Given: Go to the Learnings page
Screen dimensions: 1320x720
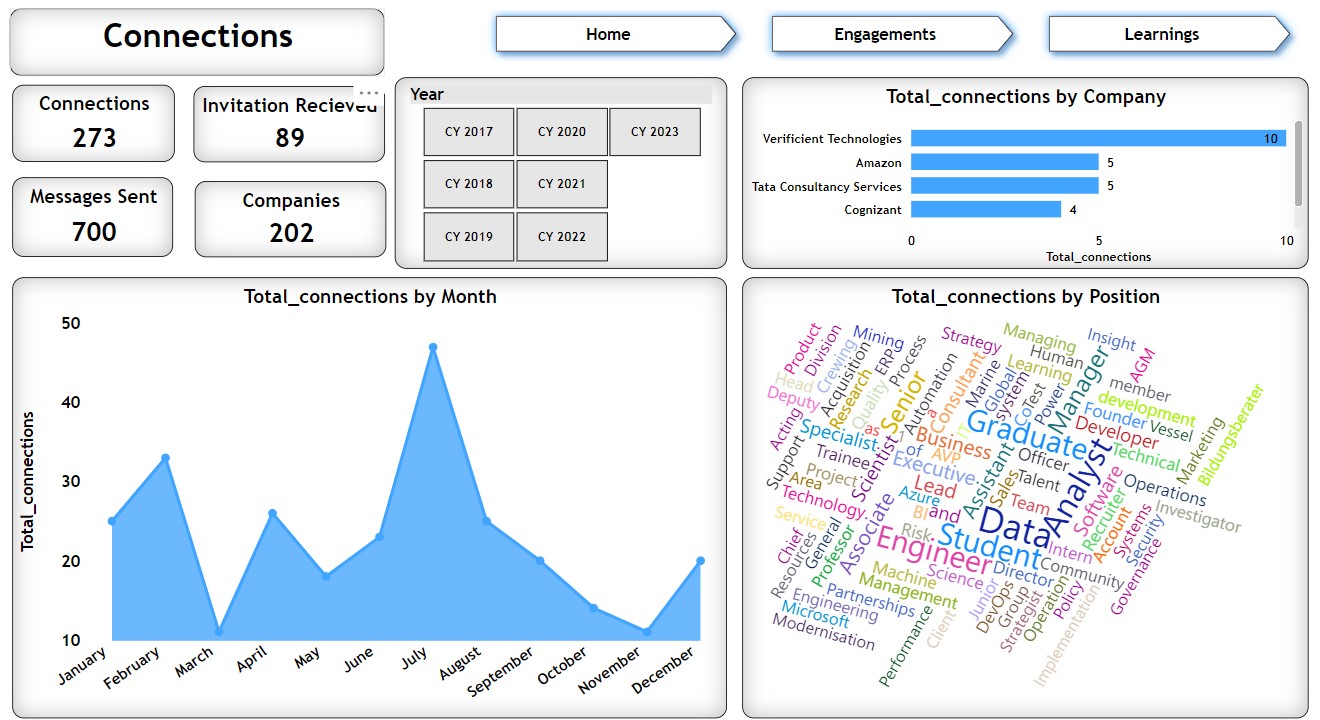Looking at the screenshot, I should [1161, 34].
